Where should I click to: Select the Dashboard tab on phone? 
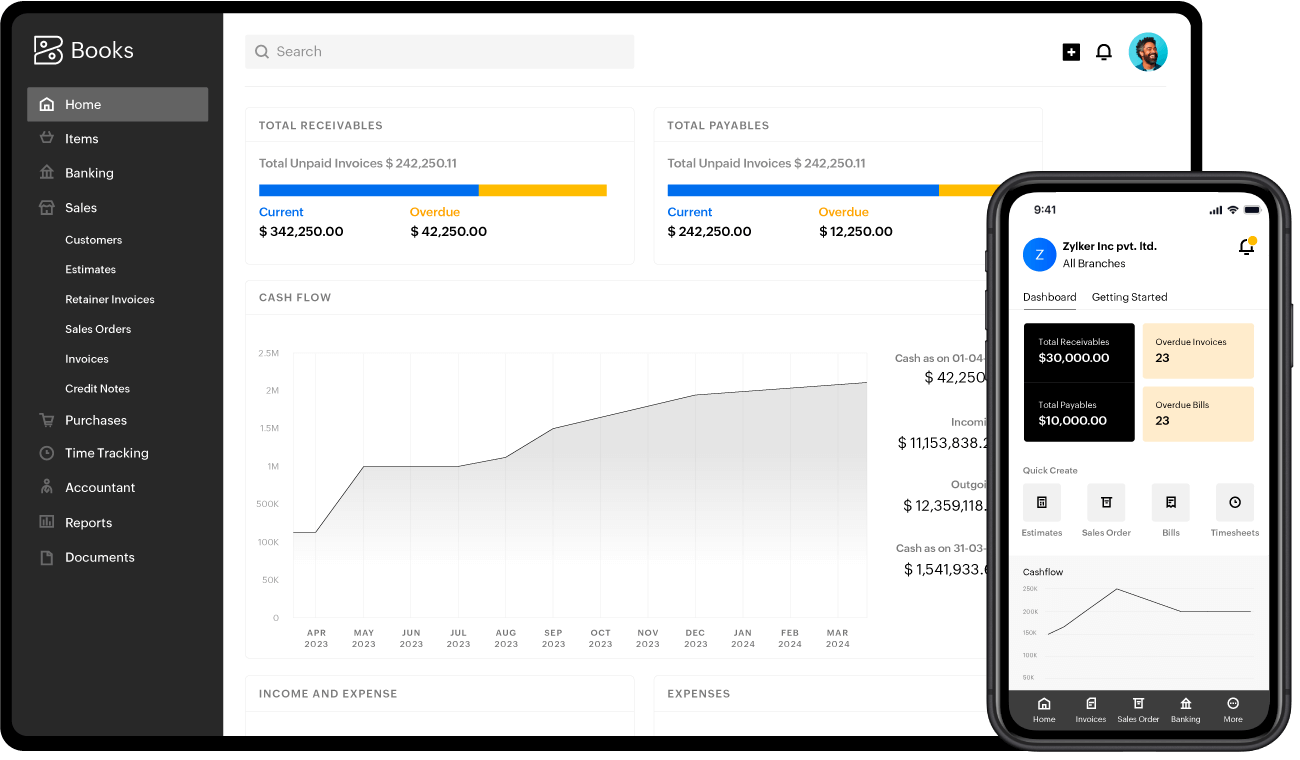point(1050,297)
